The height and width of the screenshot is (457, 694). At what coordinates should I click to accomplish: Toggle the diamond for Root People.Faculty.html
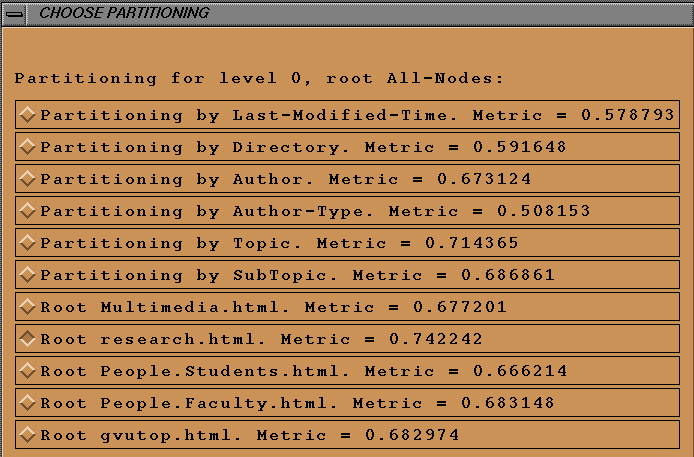click(x=28, y=403)
